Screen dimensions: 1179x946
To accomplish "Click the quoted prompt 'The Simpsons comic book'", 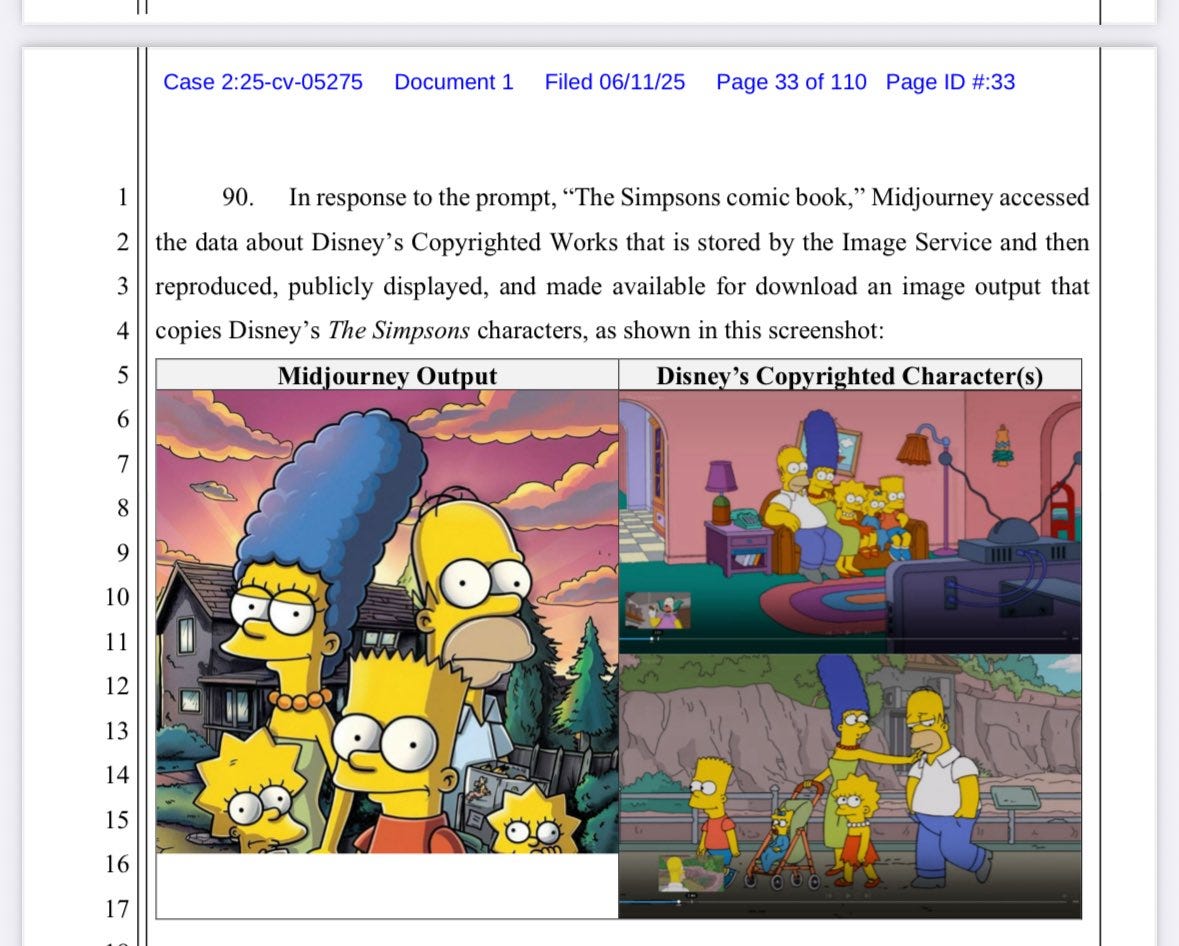I will pyautogui.click(x=711, y=198).
